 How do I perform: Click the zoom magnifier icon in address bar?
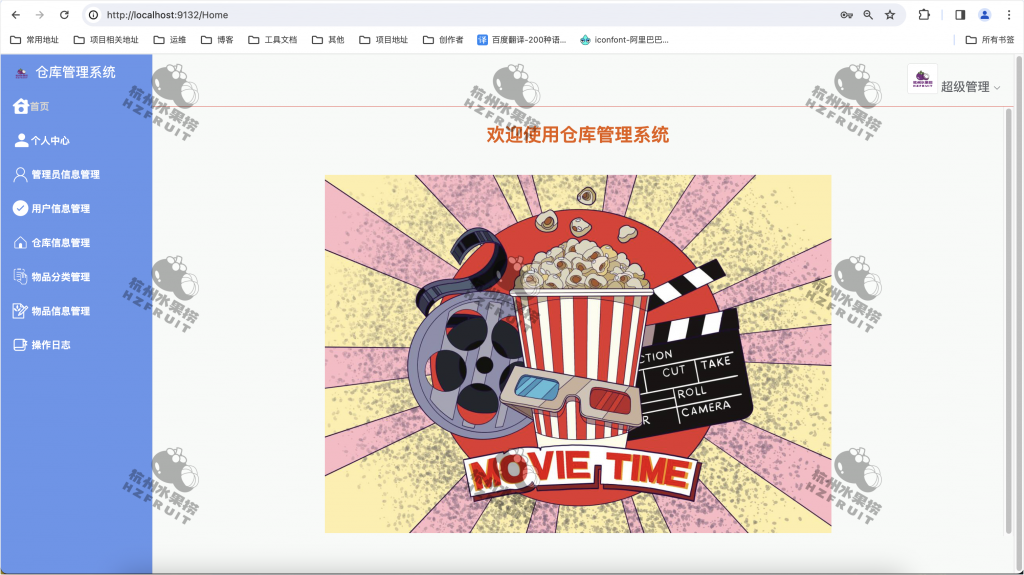pyautogui.click(x=868, y=14)
